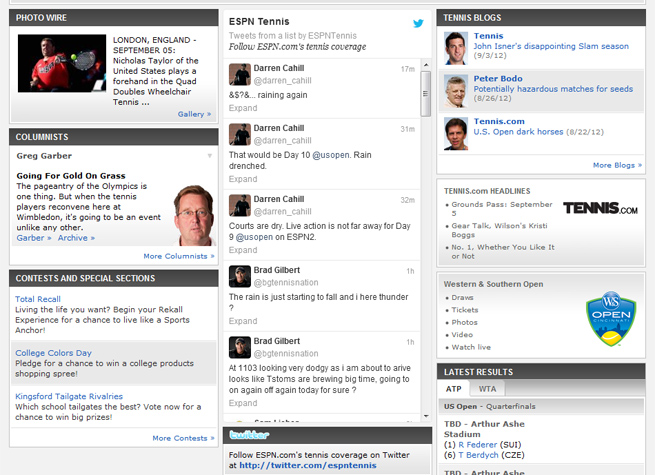Open the Kingsford Tailgate Rivalries link
Viewport: 655px width, 475px height.
(69, 396)
